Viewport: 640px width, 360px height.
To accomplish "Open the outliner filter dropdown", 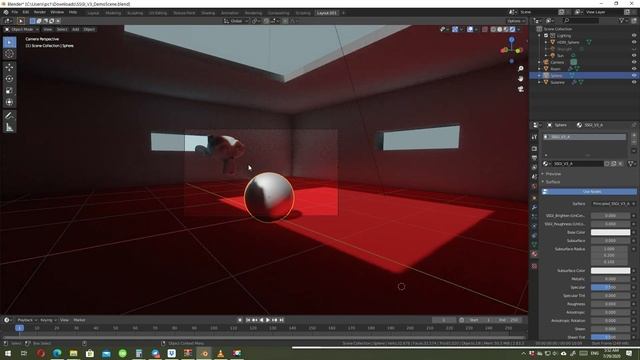I will pos(623,20).
